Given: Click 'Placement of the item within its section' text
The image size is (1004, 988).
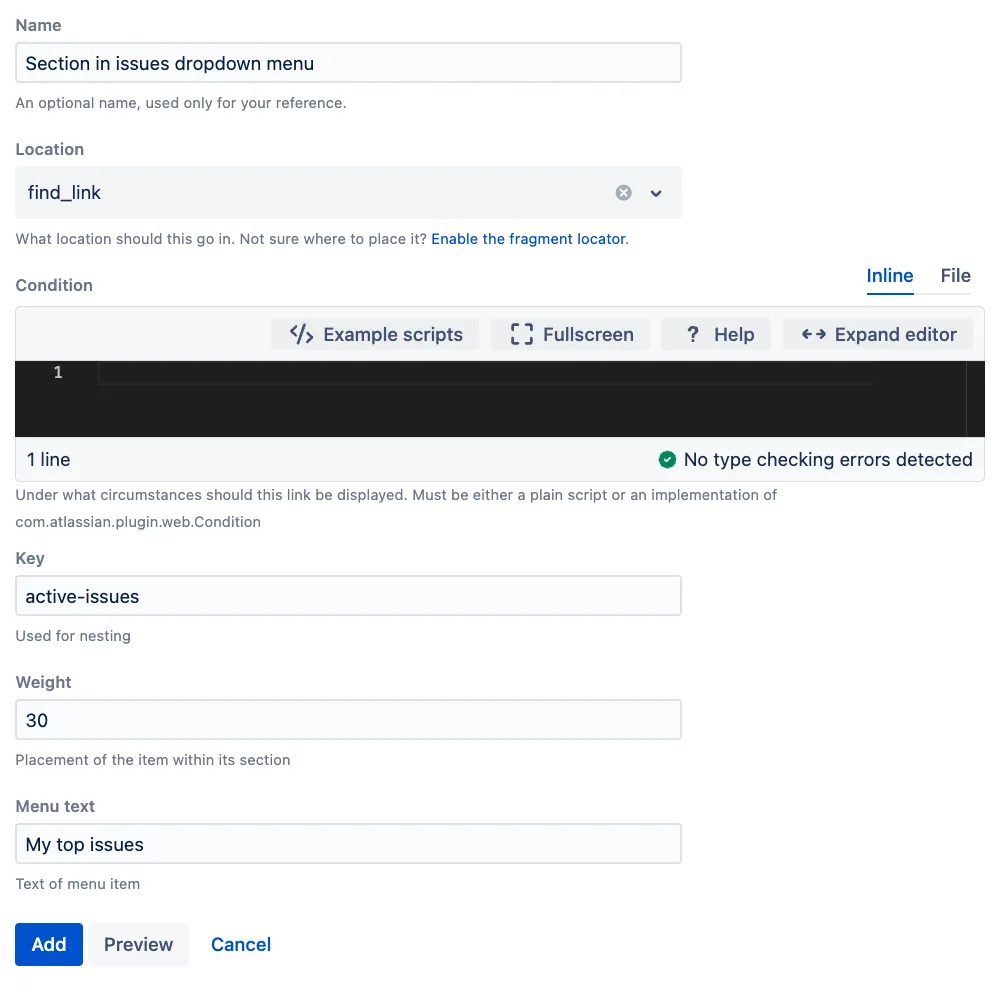Looking at the screenshot, I should [153, 760].
